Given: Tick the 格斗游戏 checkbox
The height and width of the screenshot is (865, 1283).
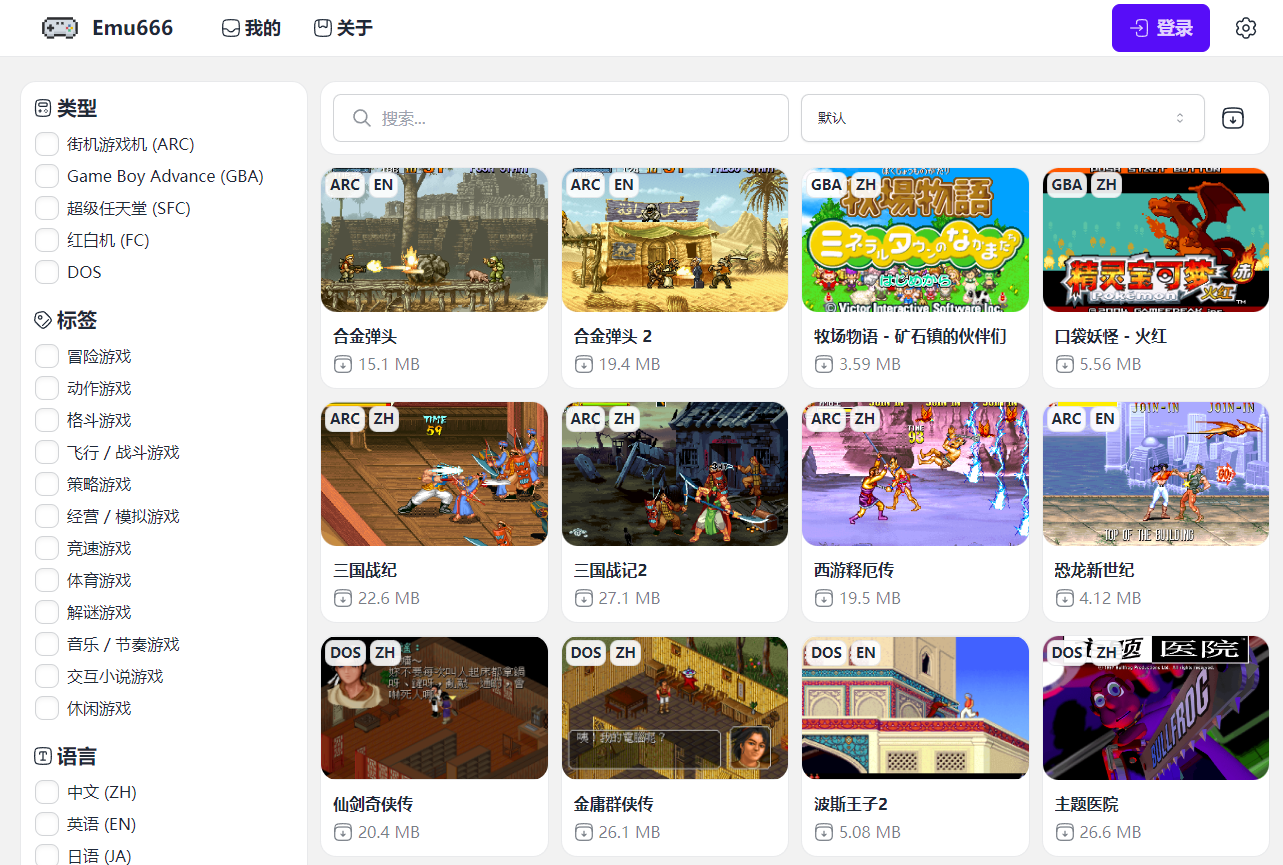Looking at the screenshot, I should [x=47, y=420].
